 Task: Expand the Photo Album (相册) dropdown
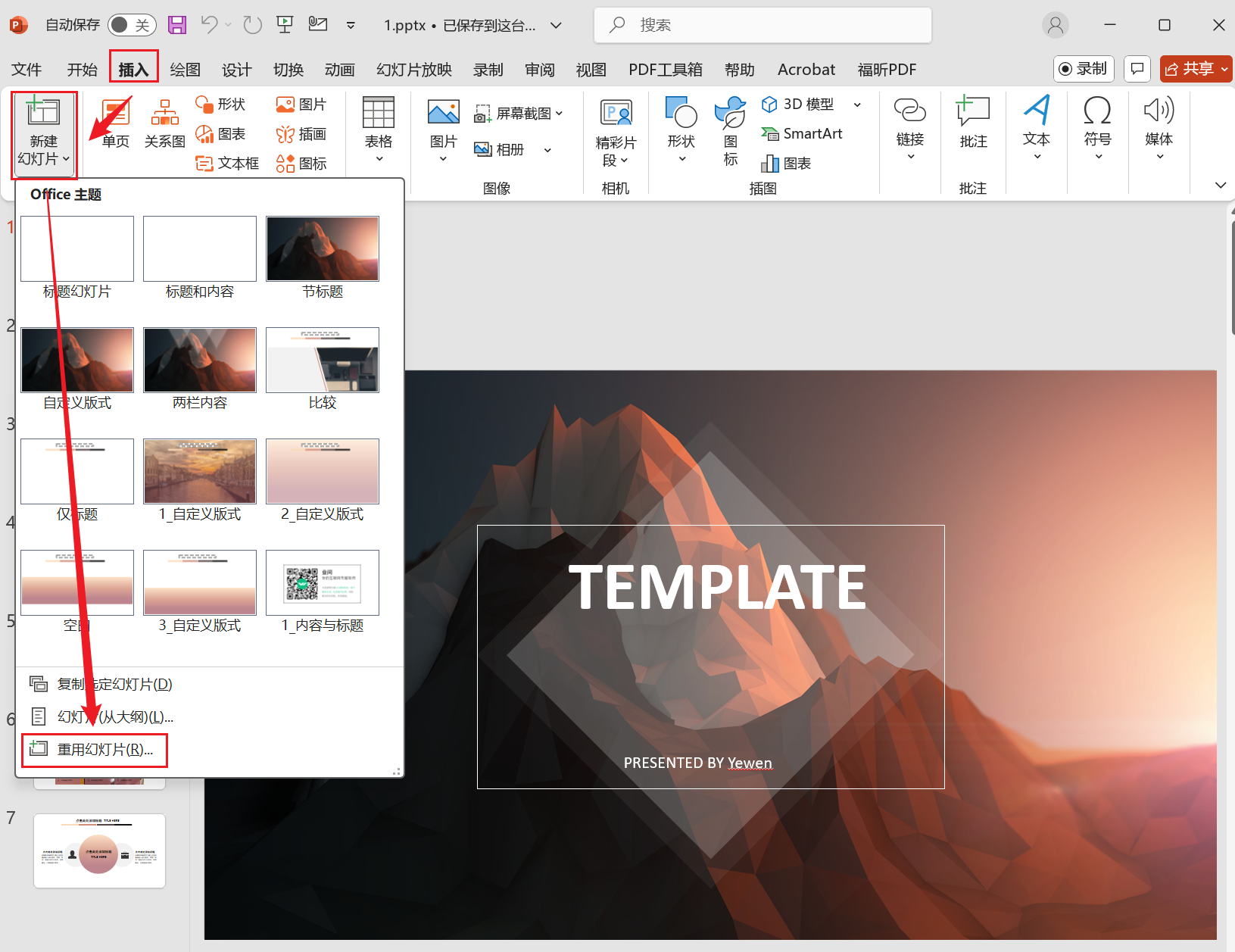547,150
